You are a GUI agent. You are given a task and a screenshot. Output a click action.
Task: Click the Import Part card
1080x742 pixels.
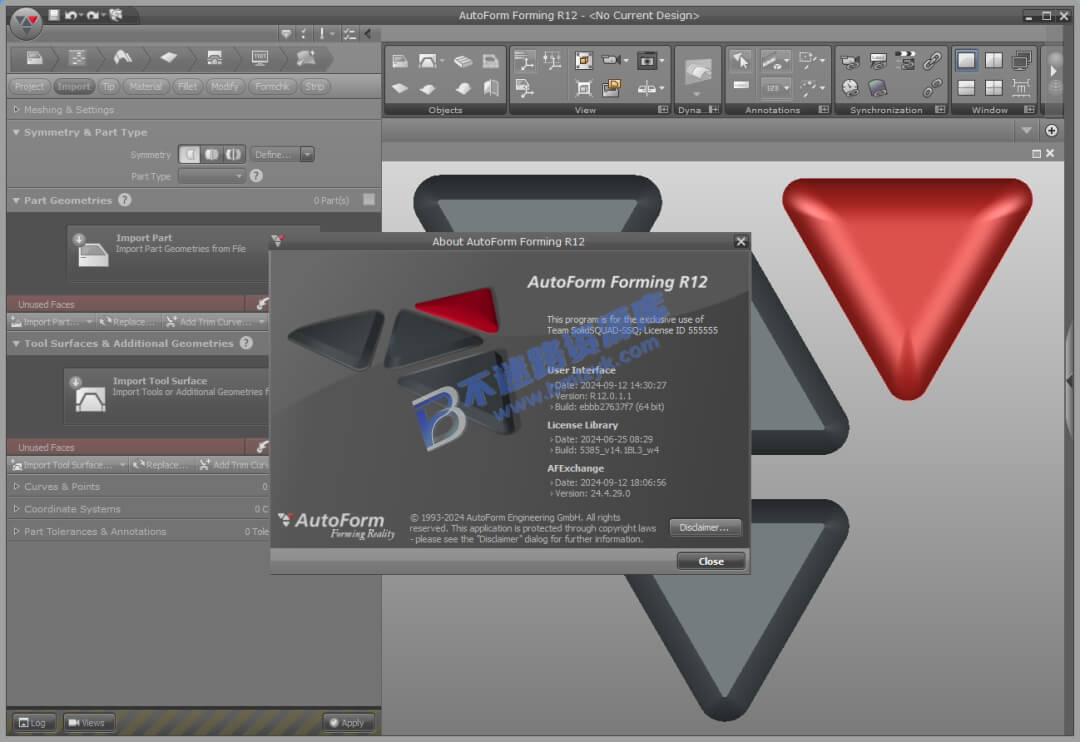coord(169,253)
